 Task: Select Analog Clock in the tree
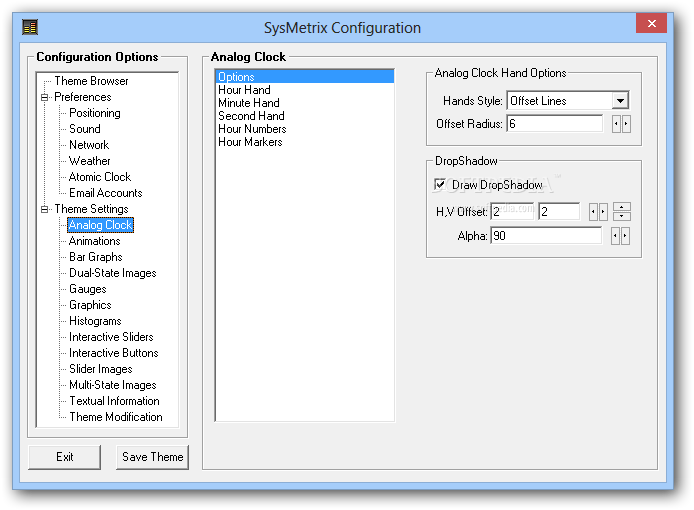tap(100, 225)
